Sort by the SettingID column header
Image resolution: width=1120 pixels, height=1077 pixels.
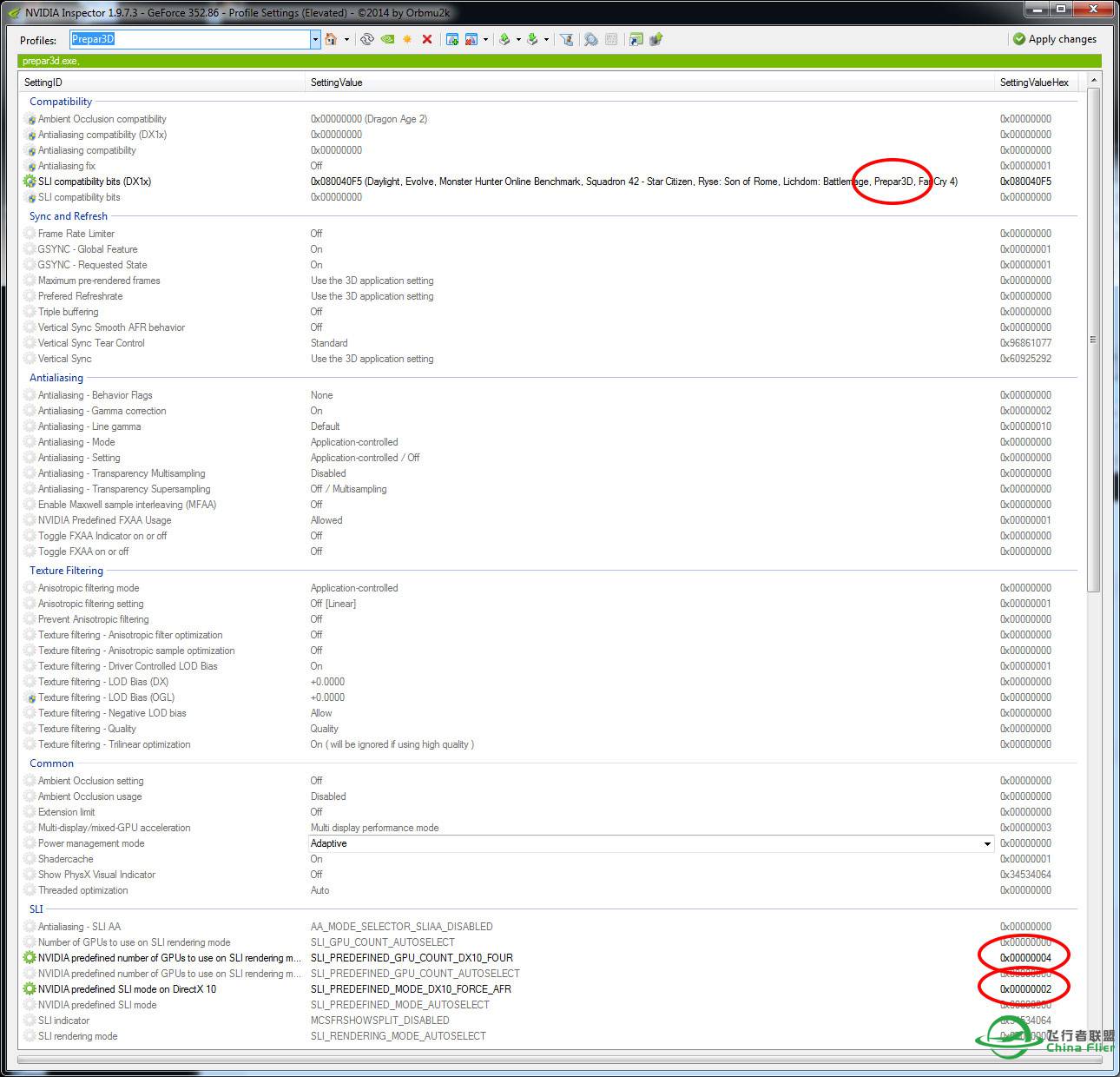(162, 83)
